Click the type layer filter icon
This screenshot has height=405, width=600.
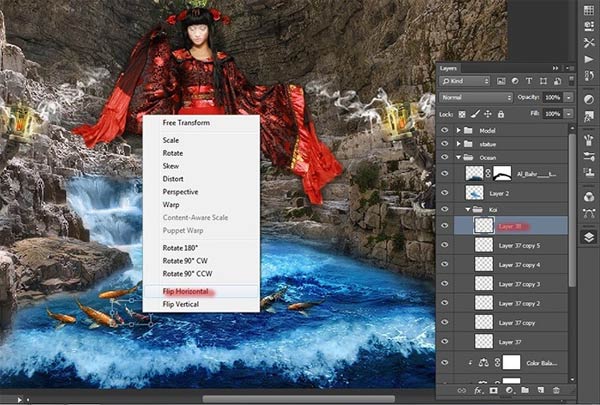tap(529, 81)
